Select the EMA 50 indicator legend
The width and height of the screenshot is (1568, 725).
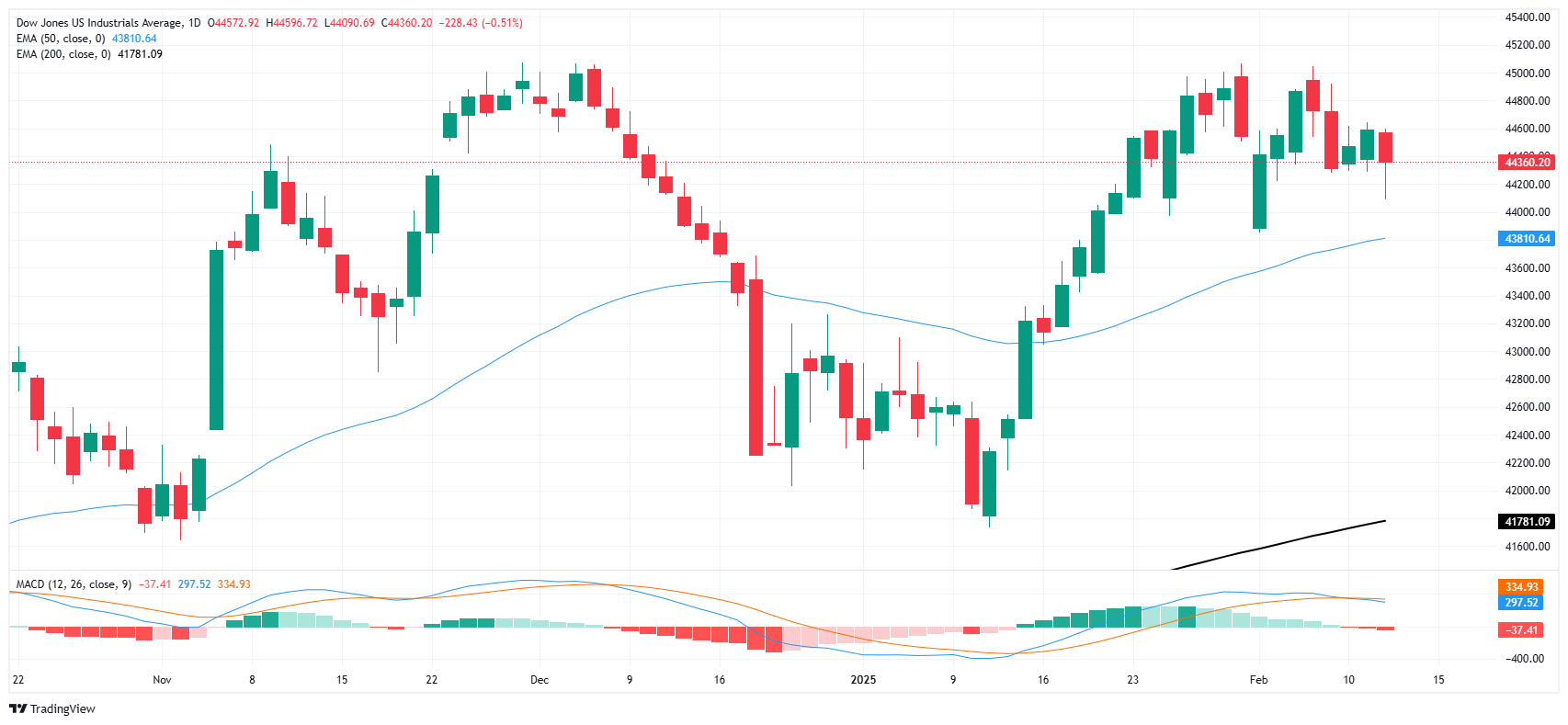tap(61, 39)
